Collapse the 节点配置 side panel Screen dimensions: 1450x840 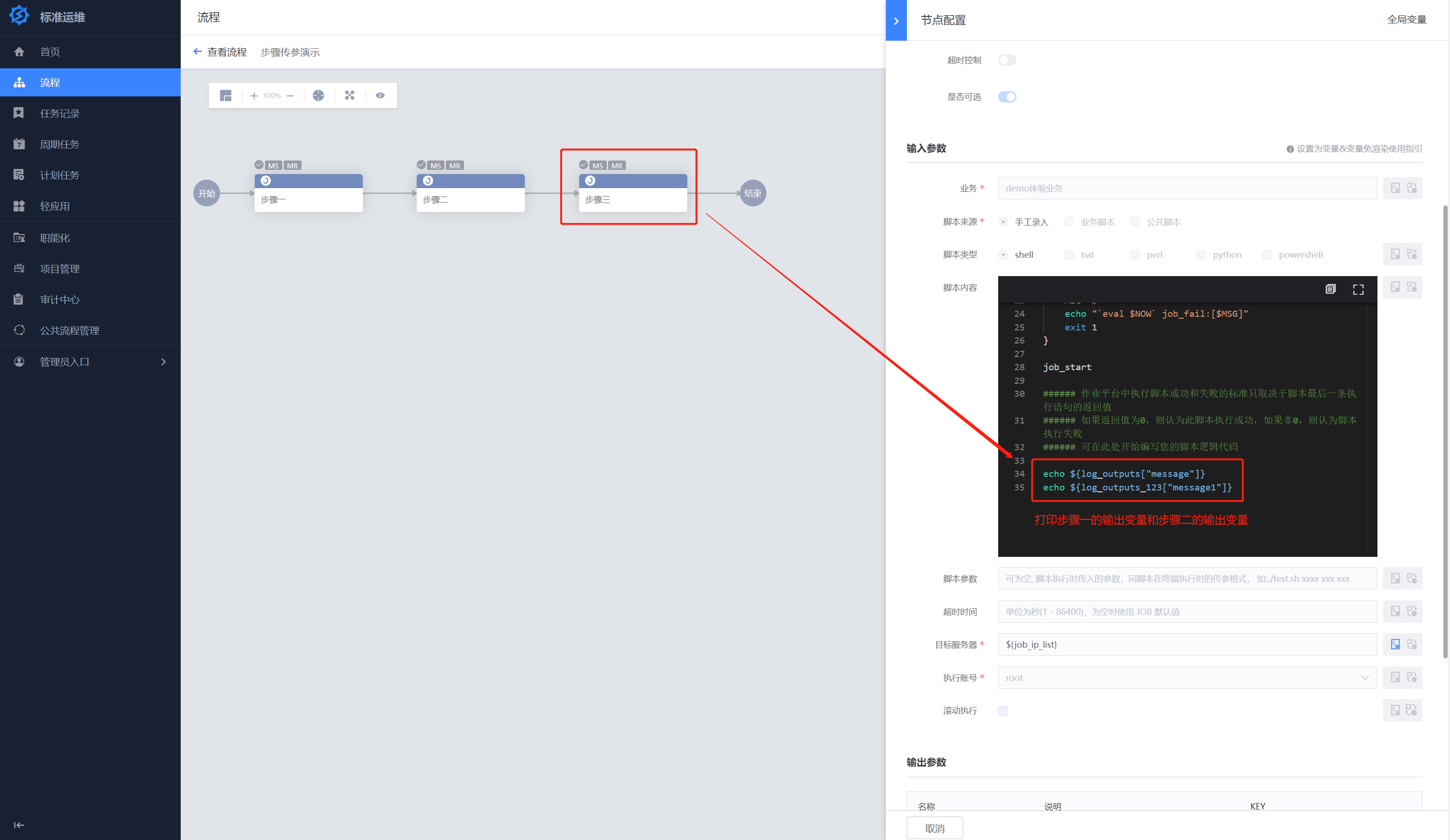[x=896, y=21]
